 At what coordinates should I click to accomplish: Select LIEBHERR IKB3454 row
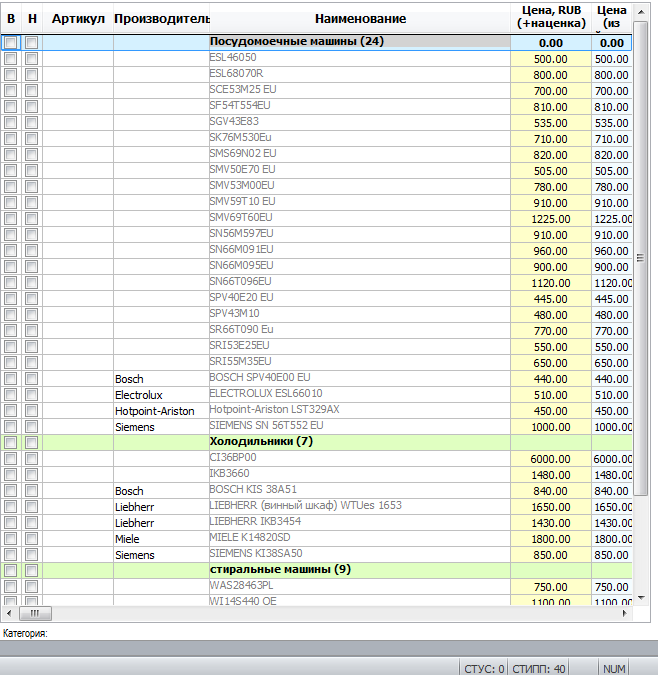(316, 522)
